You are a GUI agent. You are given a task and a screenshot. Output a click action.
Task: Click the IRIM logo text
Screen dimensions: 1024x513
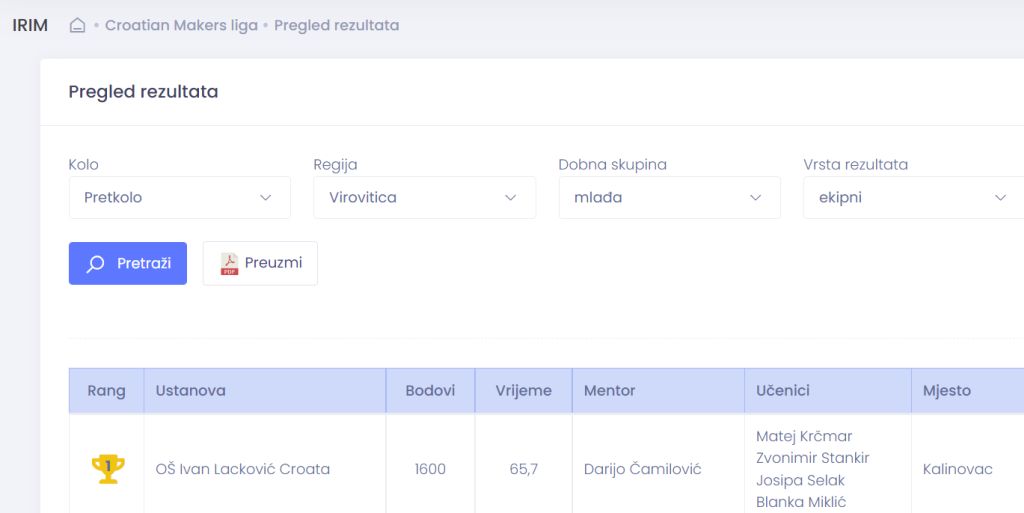[x=30, y=25]
